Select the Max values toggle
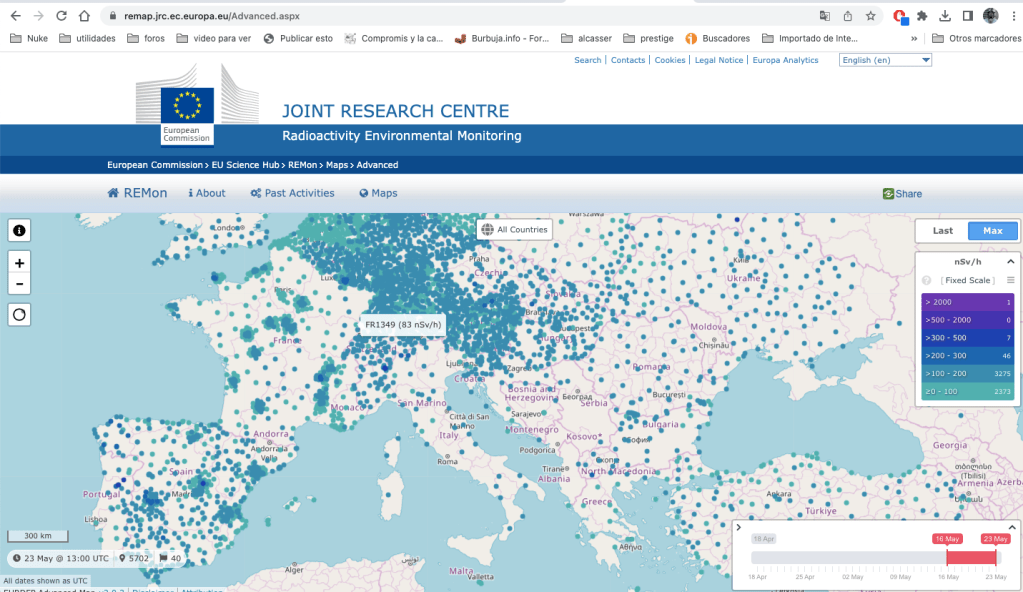This screenshot has width=1023, height=592. [992, 231]
